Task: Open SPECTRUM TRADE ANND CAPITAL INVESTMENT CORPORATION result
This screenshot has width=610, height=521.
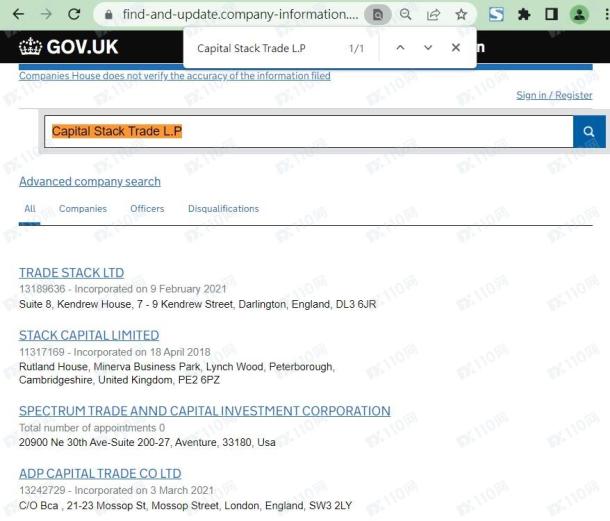Action: coord(205,411)
